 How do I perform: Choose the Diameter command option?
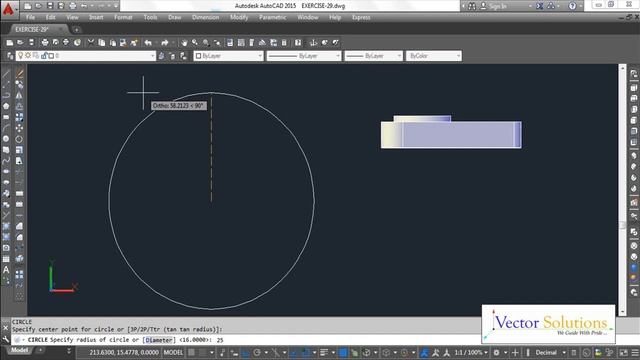(158, 340)
